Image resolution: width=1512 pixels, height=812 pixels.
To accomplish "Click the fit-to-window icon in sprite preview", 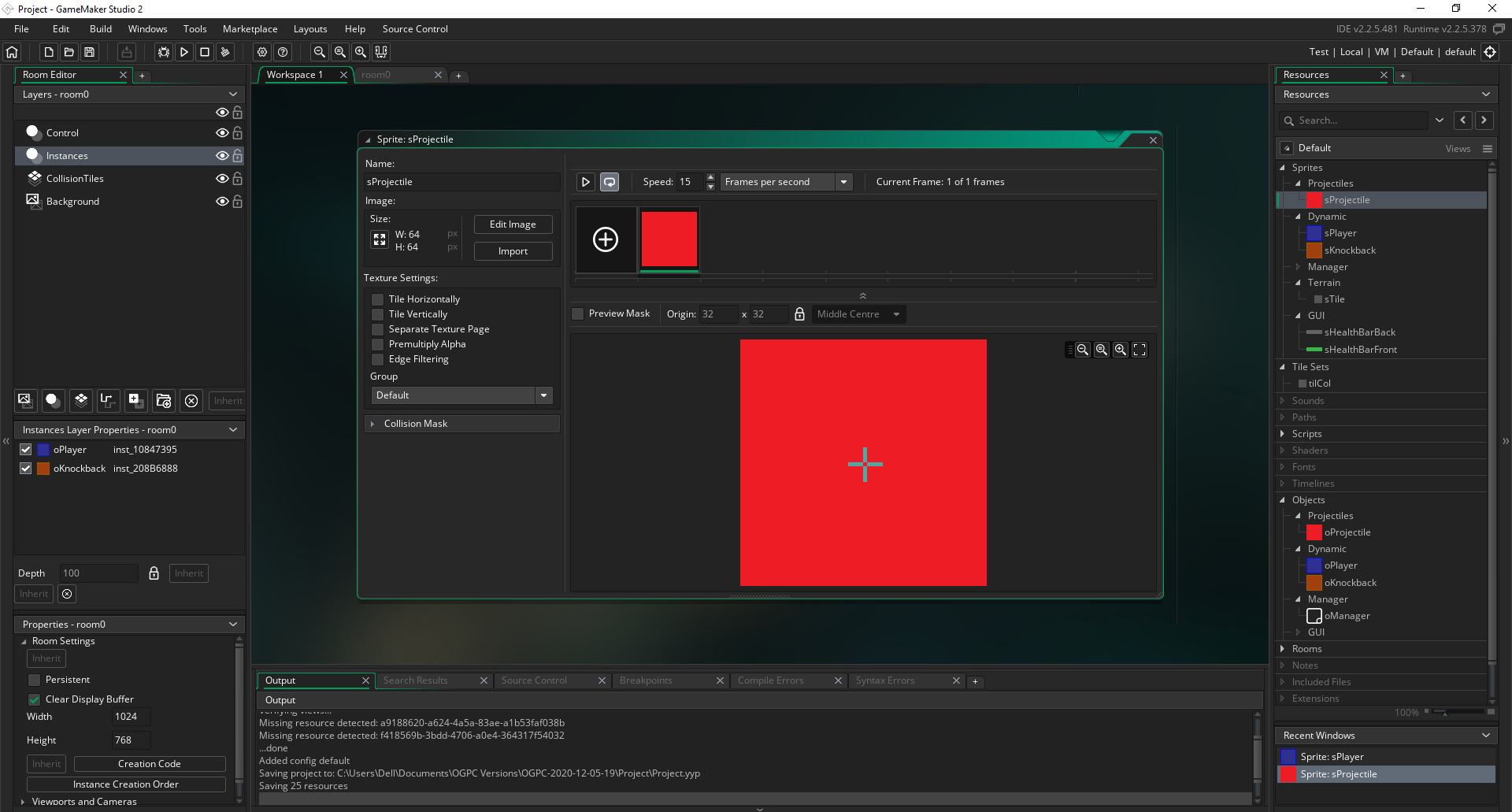I will [x=1140, y=350].
